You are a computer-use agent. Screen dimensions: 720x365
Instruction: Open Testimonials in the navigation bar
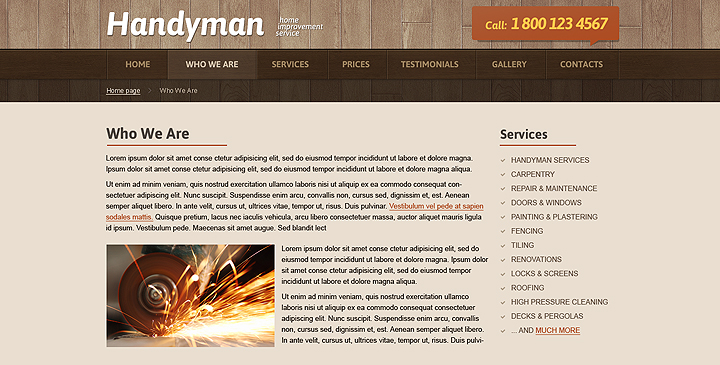pyautogui.click(x=430, y=64)
